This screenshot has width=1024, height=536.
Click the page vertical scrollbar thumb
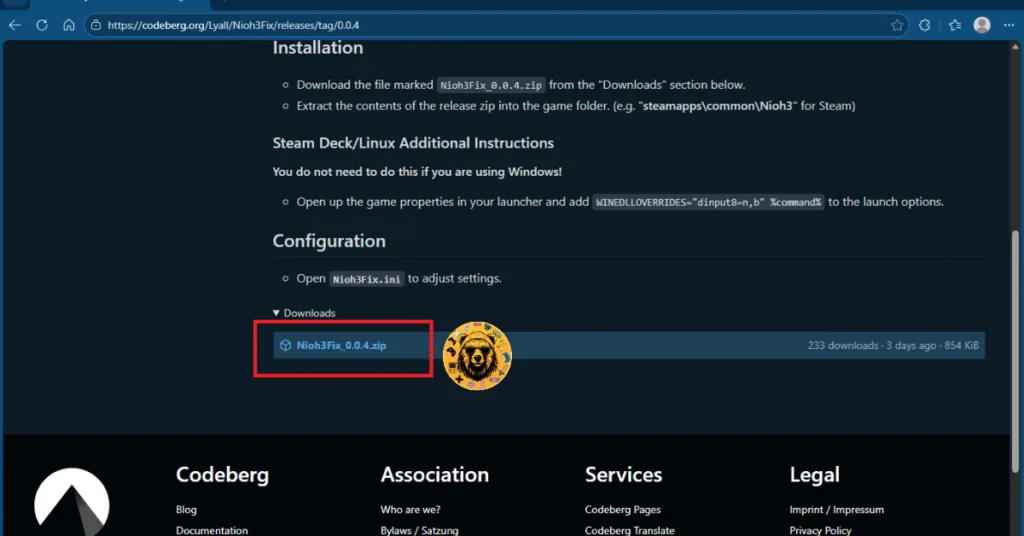1015,351
